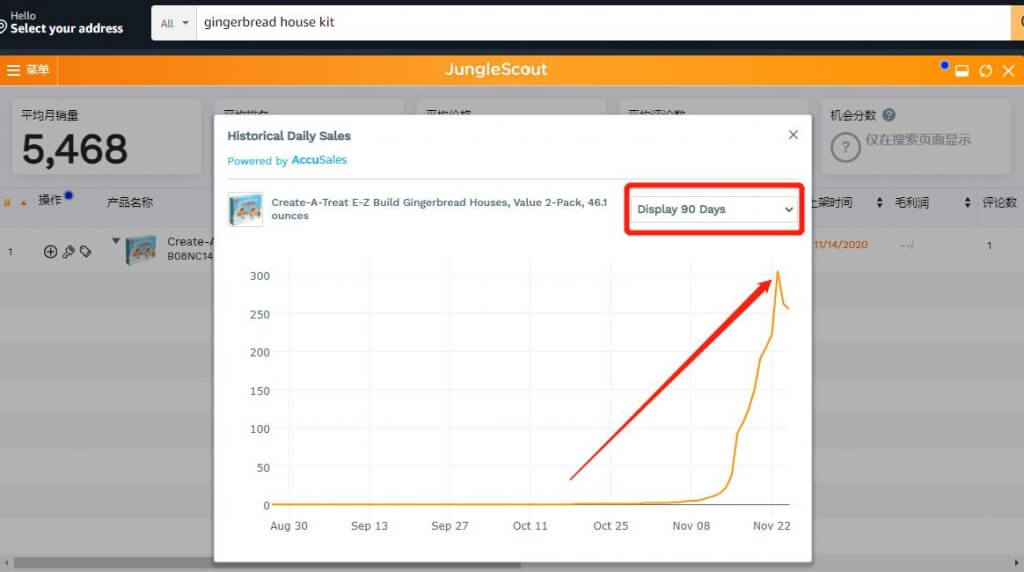
Task: Click the 操作 column header
Action: point(50,200)
